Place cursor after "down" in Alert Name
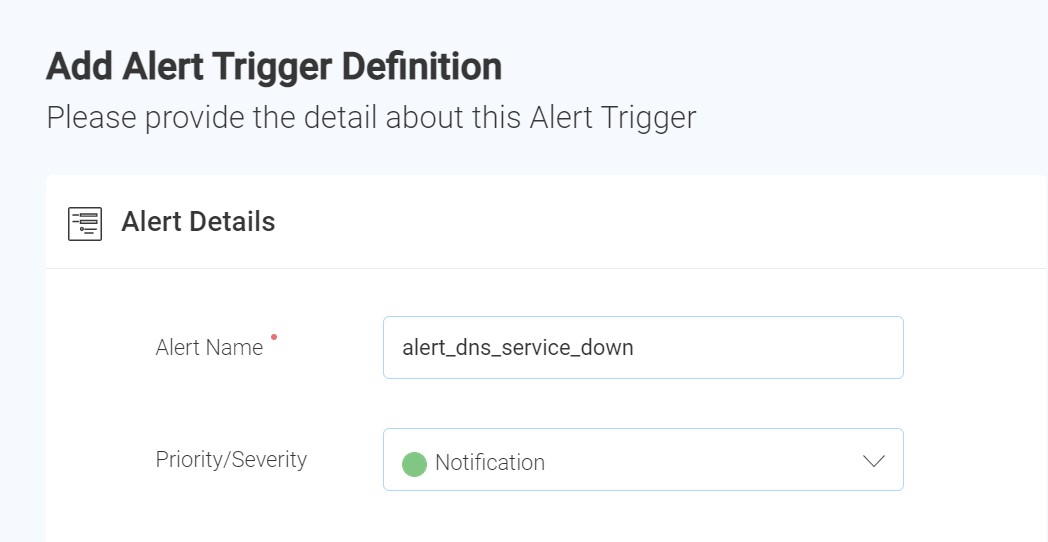 (x=635, y=348)
